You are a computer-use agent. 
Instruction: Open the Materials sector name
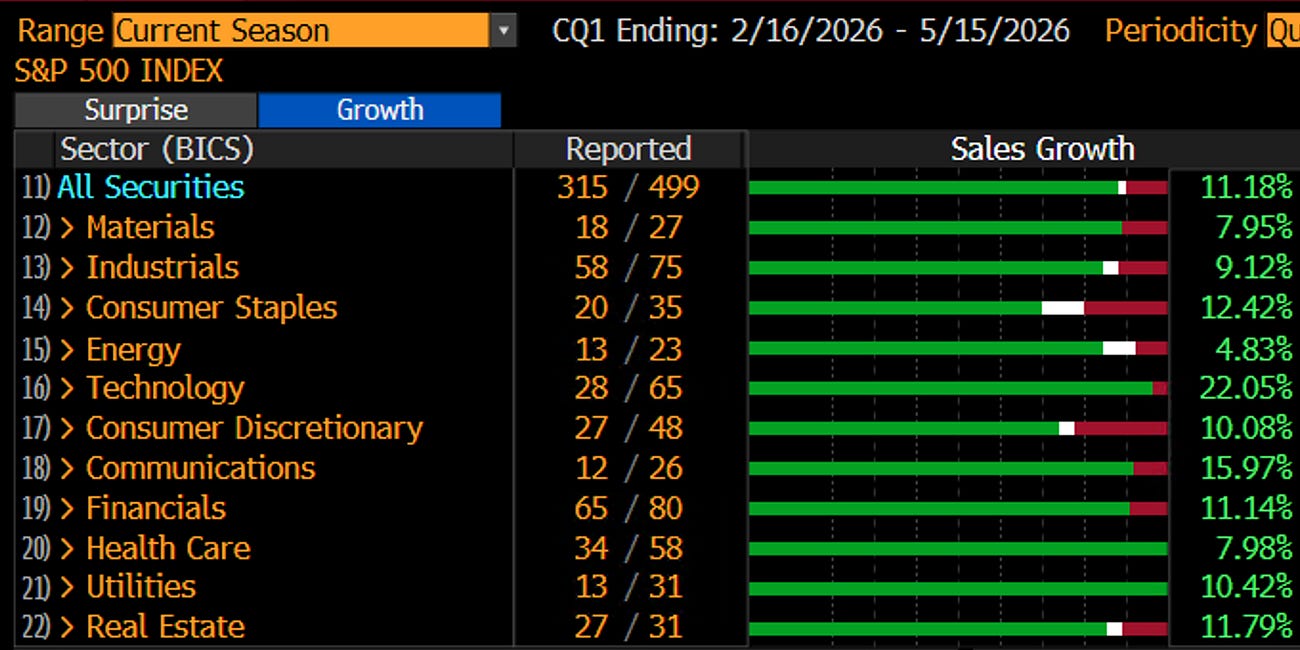[x=150, y=227]
